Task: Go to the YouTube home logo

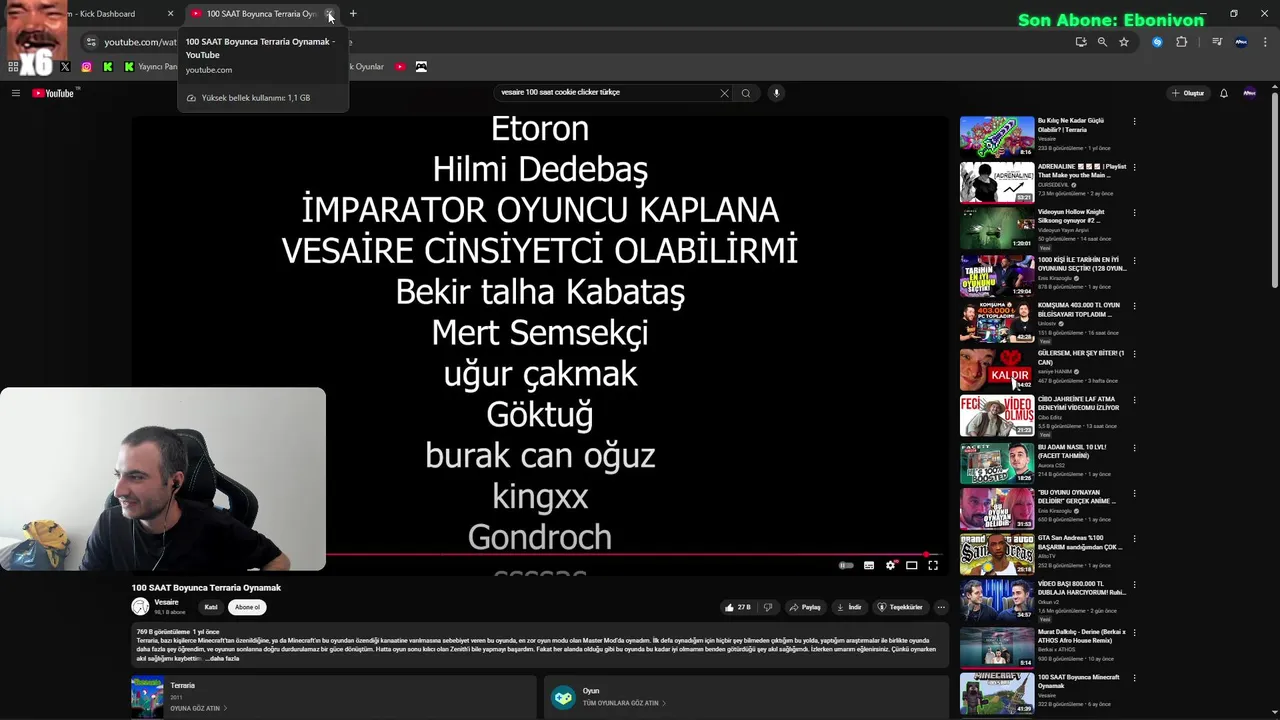Action: tap(53, 93)
